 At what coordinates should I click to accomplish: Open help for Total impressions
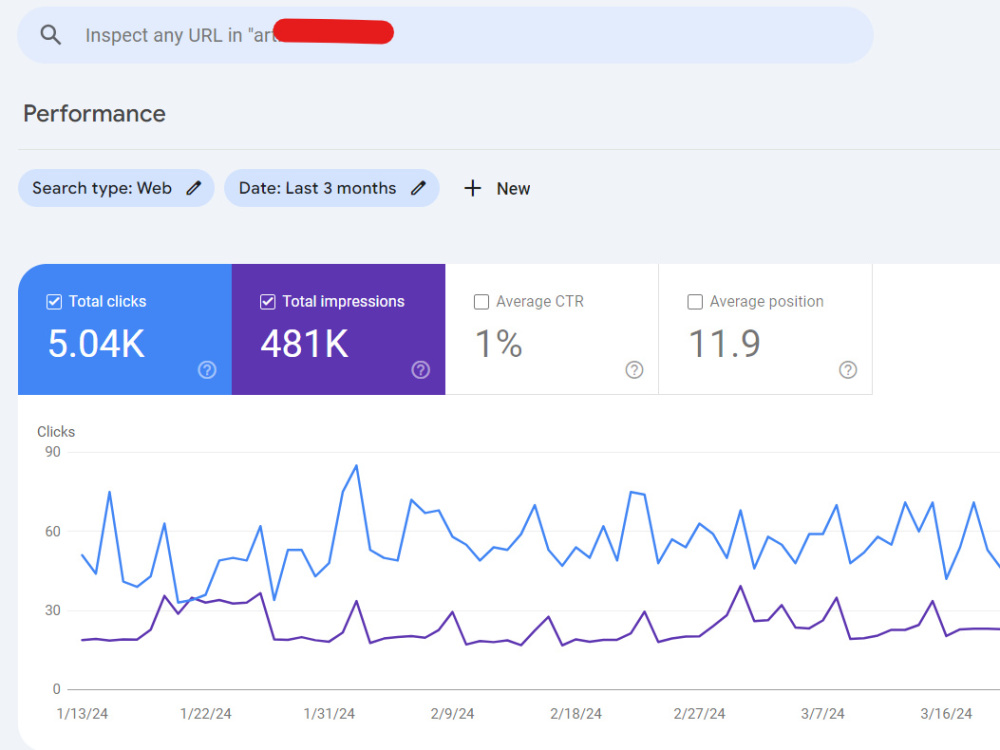click(x=421, y=370)
